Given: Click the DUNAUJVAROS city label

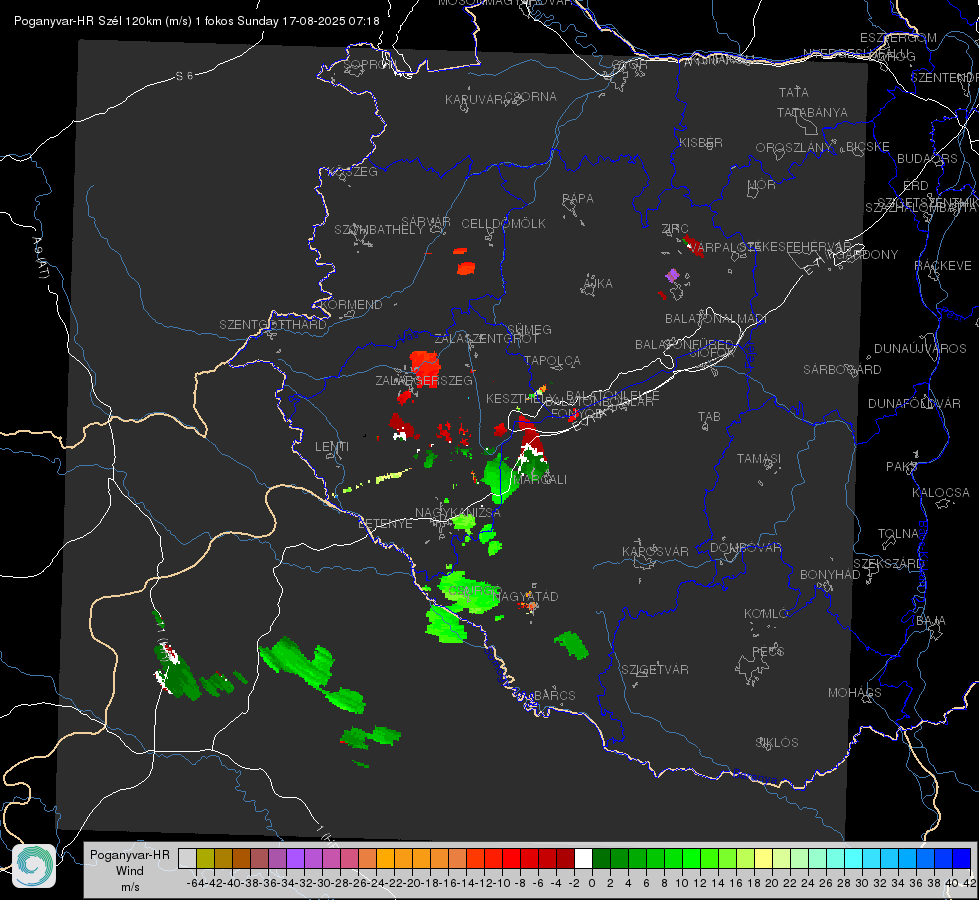Looking at the screenshot, I should (920, 349).
